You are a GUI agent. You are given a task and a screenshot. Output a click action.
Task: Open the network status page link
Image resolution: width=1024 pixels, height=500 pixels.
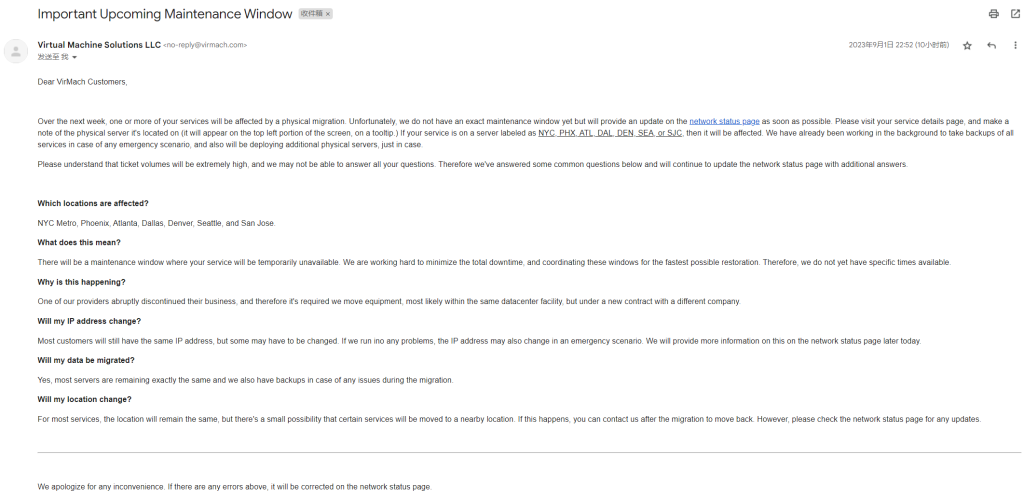(724, 121)
